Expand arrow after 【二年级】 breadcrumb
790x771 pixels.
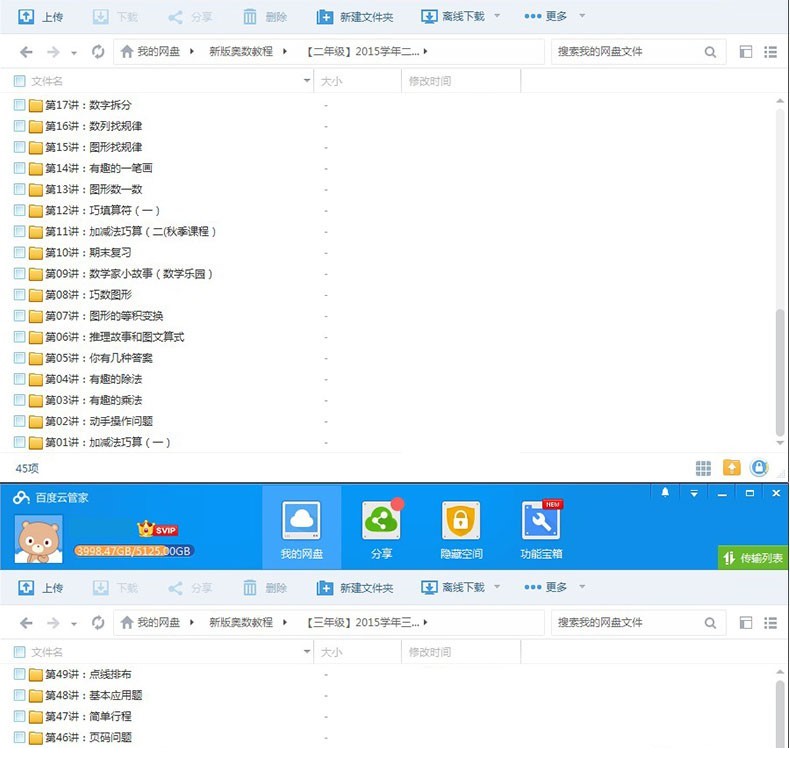[425, 51]
